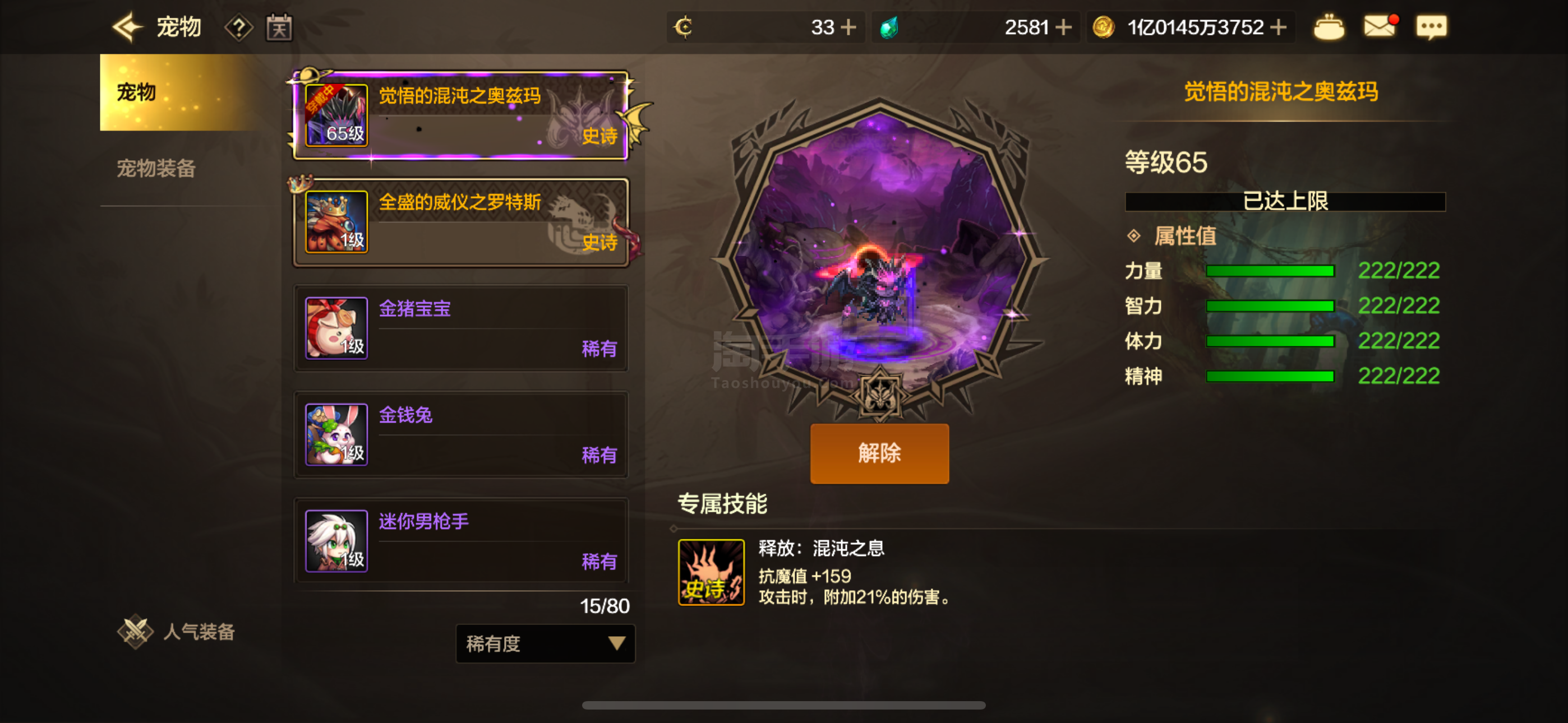Add gems with the plus button
The width and height of the screenshot is (1568, 723).
click(1063, 27)
